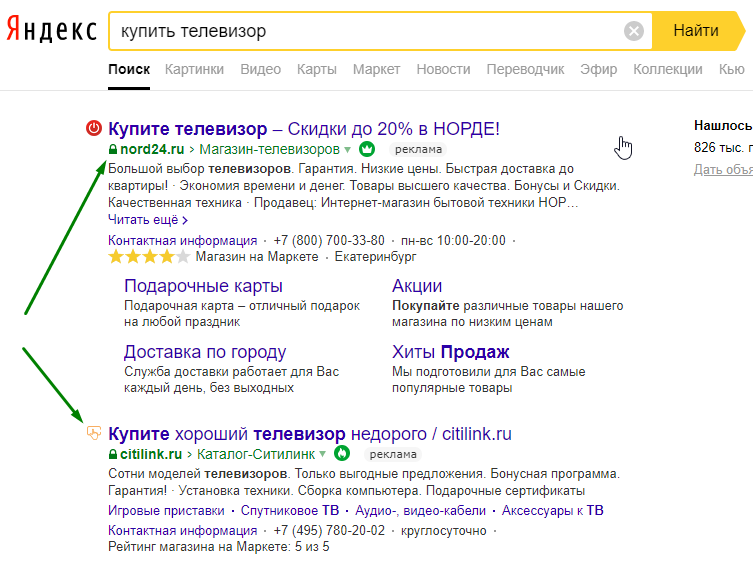Clear the search field with the X icon
This screenshot has height=571, width=753.
click(634, 31)
